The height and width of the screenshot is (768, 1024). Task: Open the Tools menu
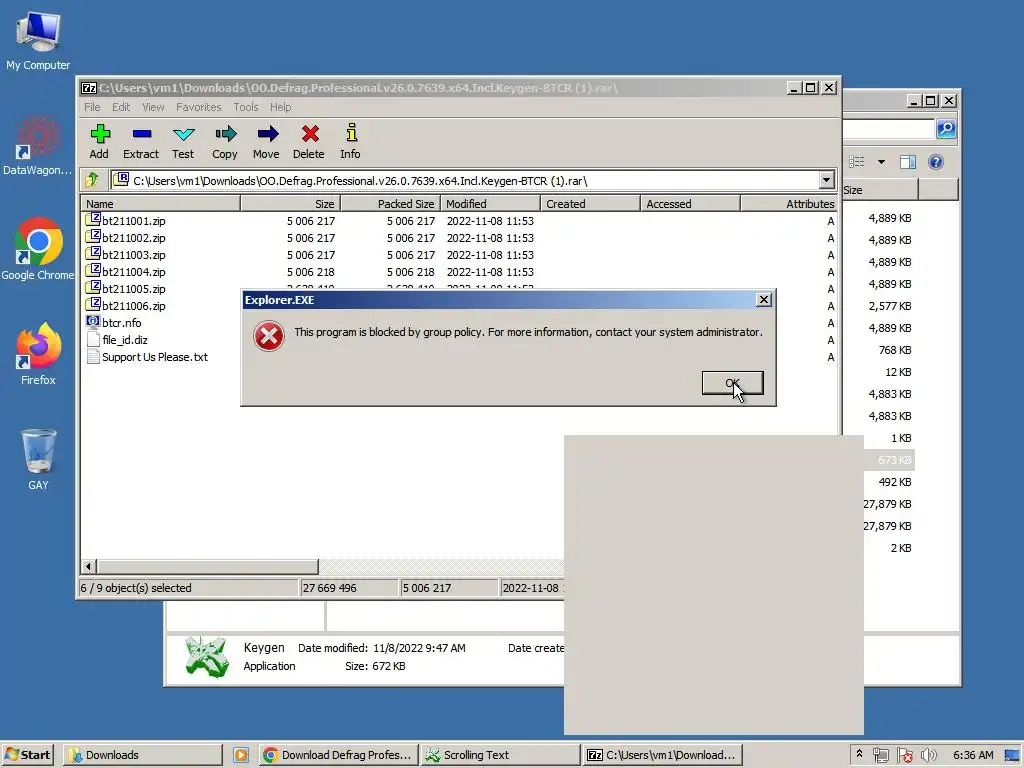[x=246, y=107]
